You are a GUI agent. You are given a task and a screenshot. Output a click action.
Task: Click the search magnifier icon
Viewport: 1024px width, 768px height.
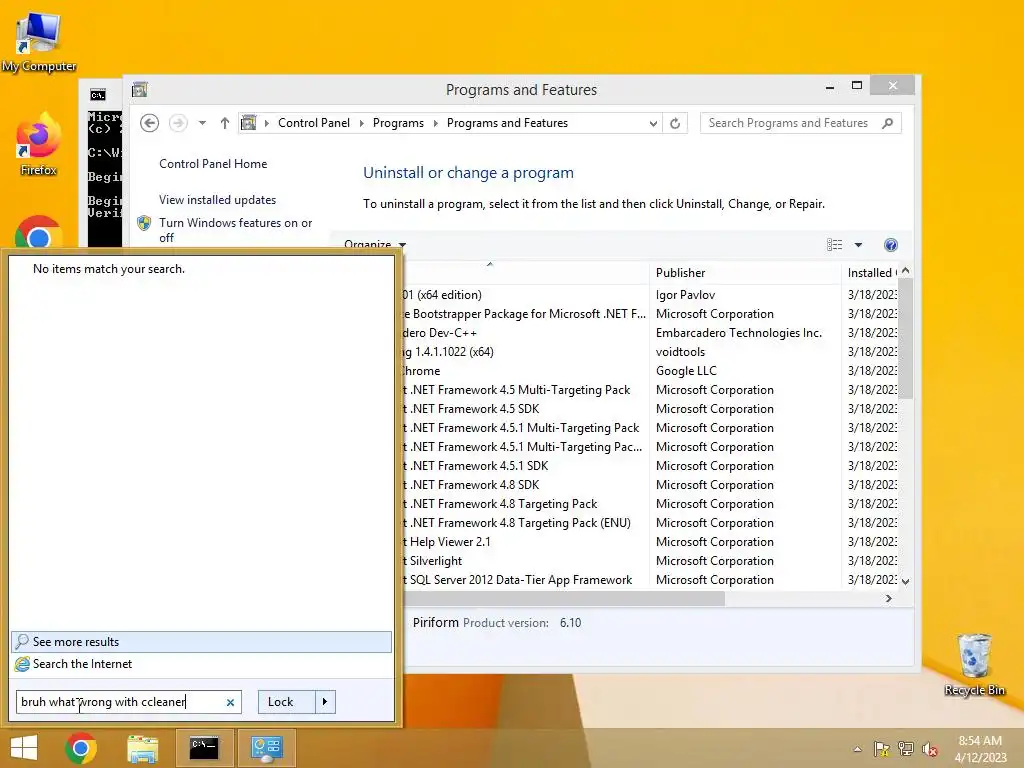[x=888, y=123]
